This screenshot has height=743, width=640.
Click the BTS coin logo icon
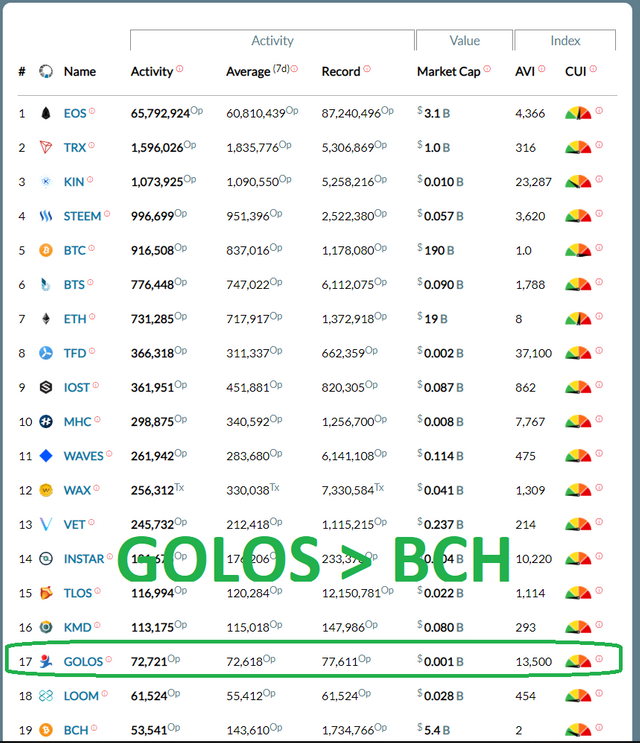[x=46, y=284]
